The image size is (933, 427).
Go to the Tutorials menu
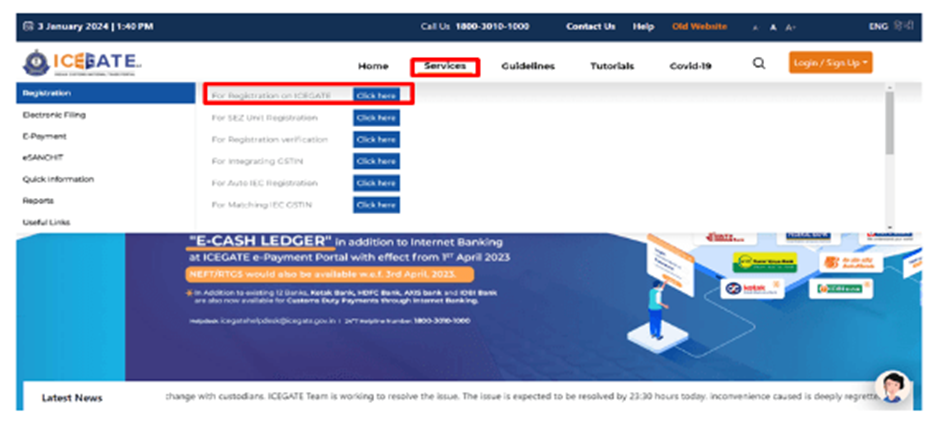coord(611,66)
